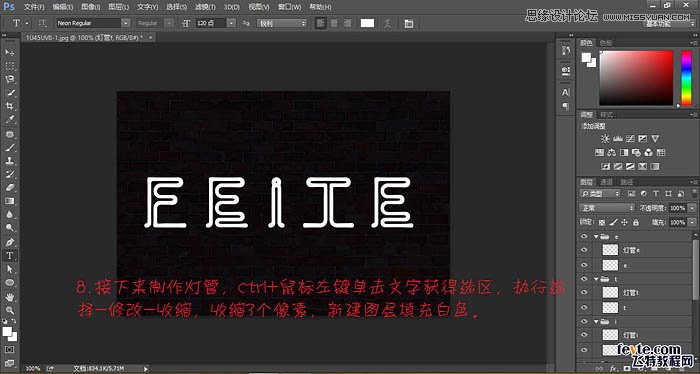Select the Zoom tool
Image resolution: width=700 pixels, height=374 pixels.
pyautogui.click(x=9, y=310)
